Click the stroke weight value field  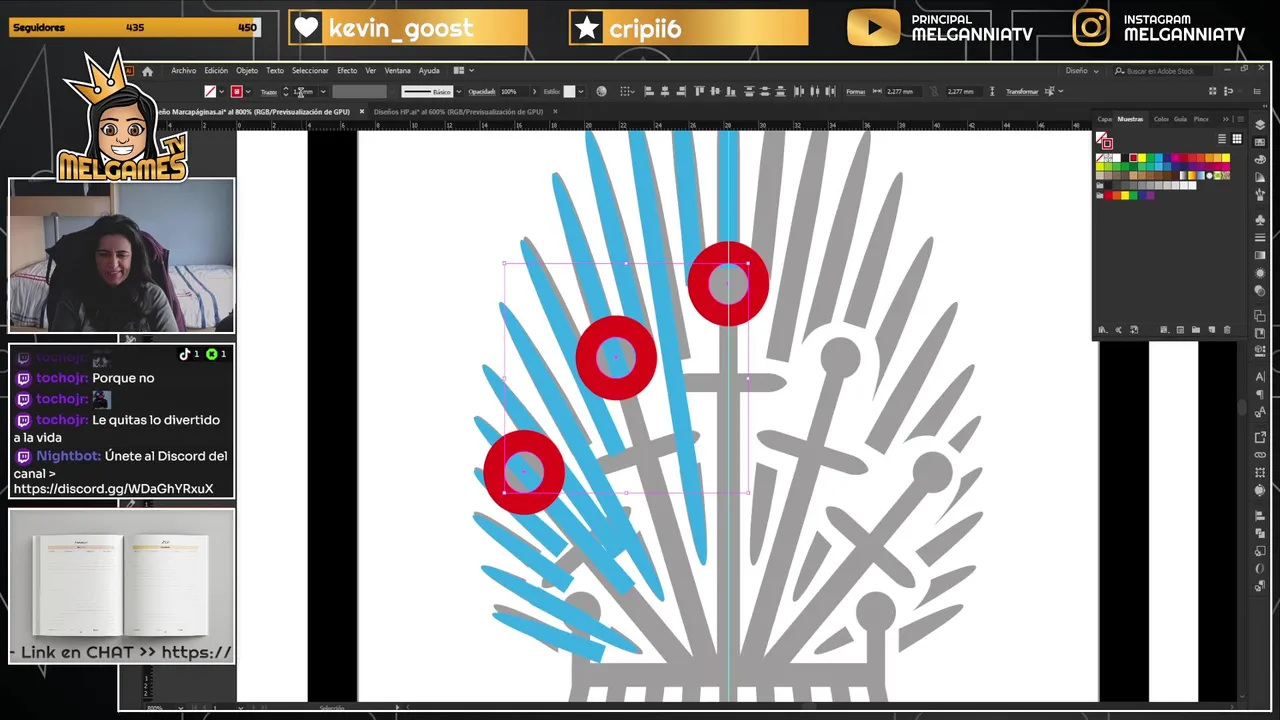[303, 91]
